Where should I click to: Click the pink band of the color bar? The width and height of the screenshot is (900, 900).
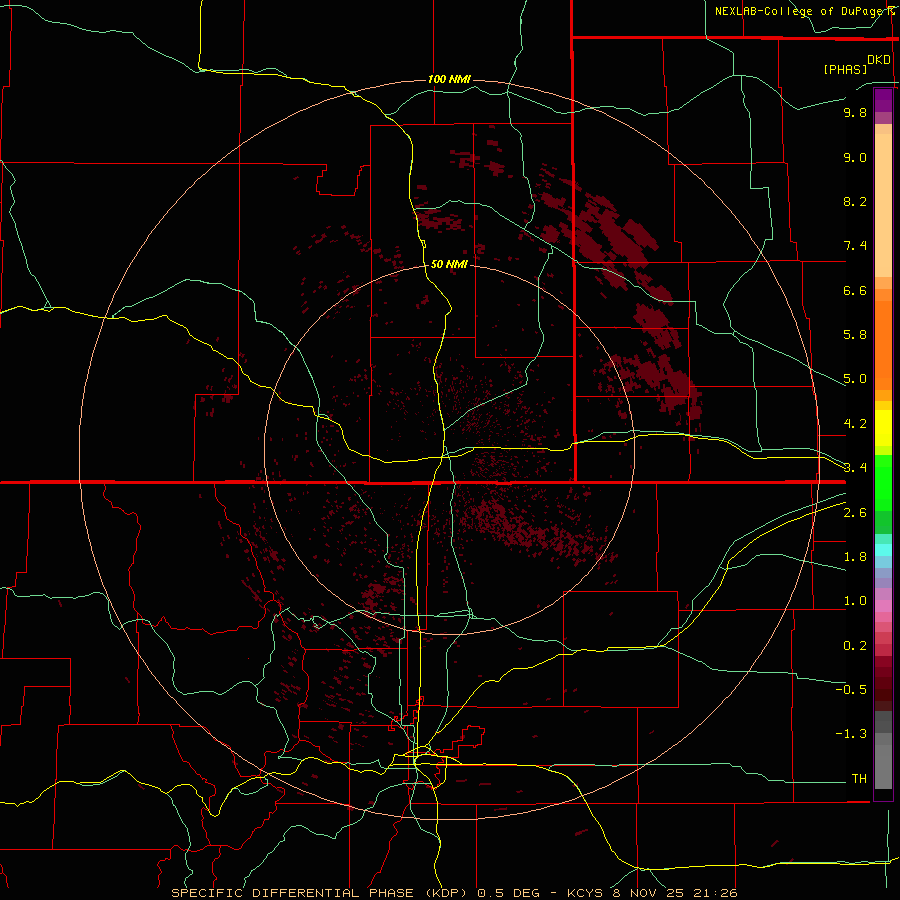click(883, 605)
